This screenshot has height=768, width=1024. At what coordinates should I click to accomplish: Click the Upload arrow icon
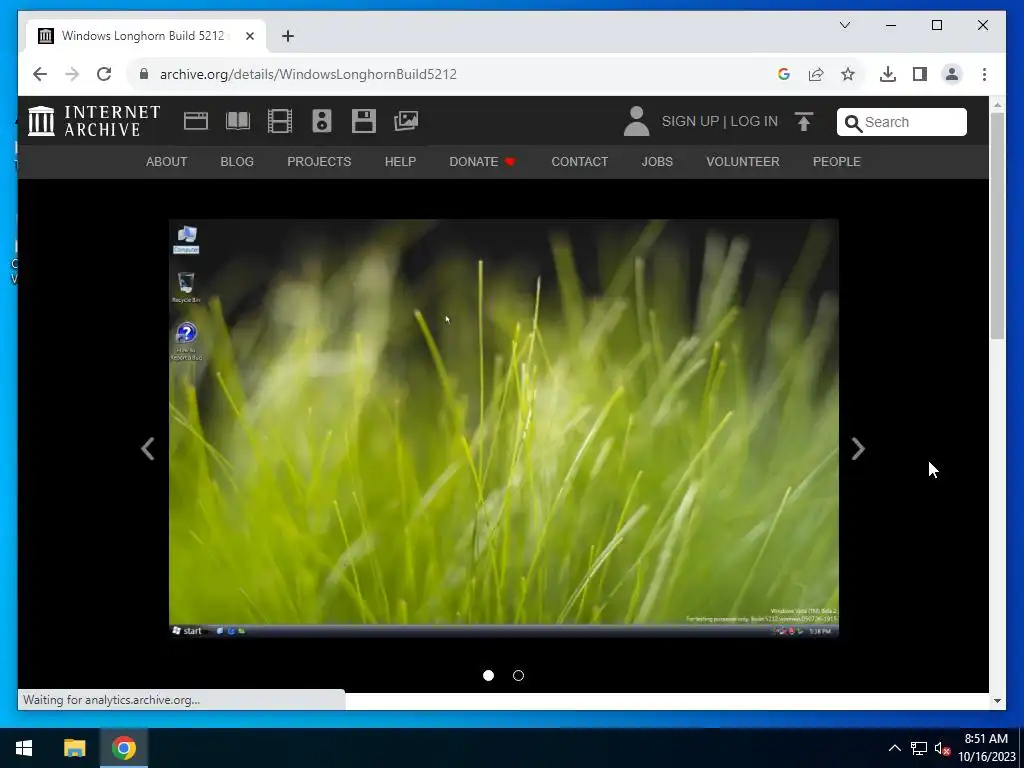(804, 121)
